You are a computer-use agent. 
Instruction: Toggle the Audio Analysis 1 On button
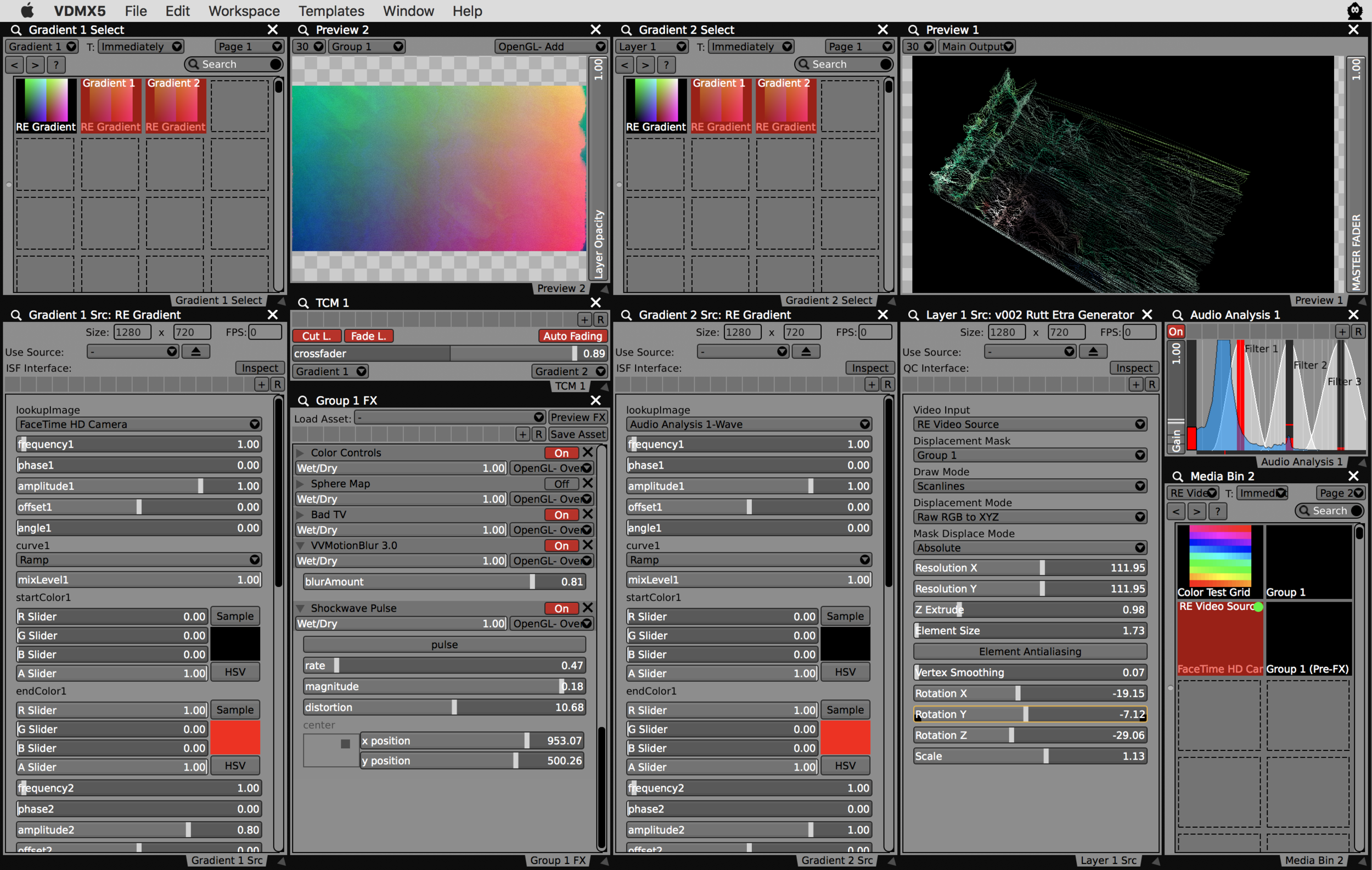(x=1176, y=331)
